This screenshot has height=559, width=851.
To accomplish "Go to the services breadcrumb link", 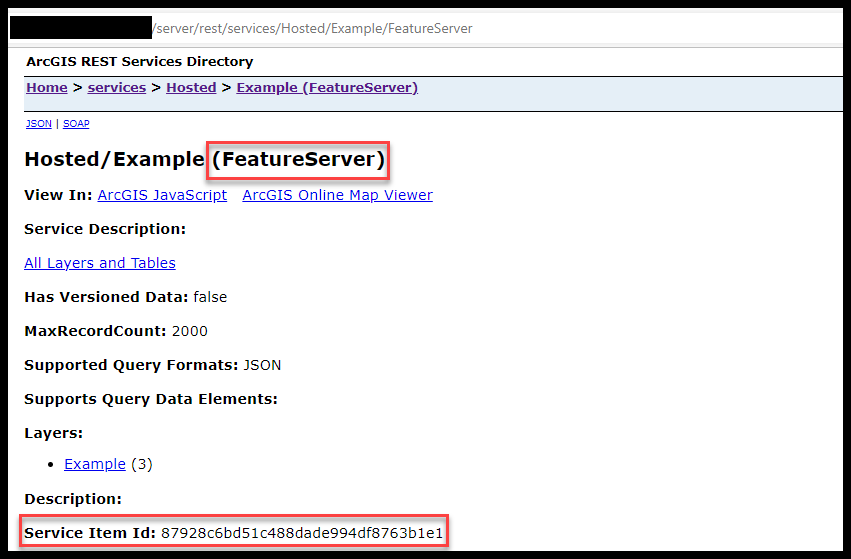I will pos(117,87).
